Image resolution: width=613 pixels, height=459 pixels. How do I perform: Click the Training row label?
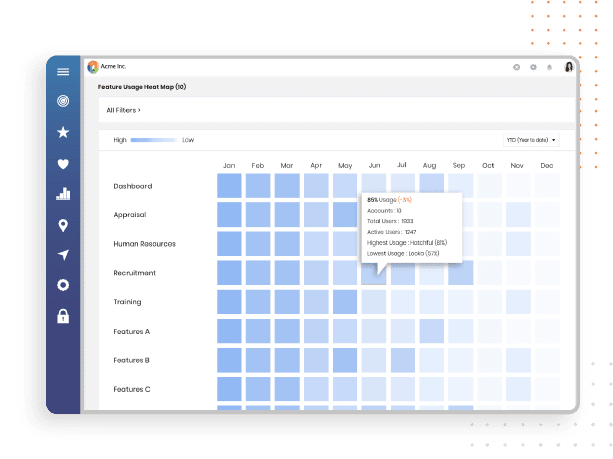coord(127,302)
